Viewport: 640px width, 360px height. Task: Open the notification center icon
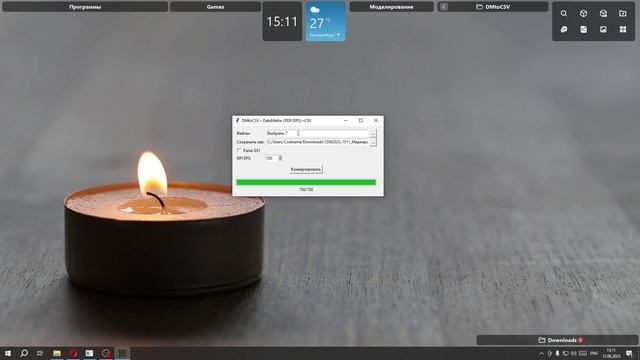coord(629,353)
